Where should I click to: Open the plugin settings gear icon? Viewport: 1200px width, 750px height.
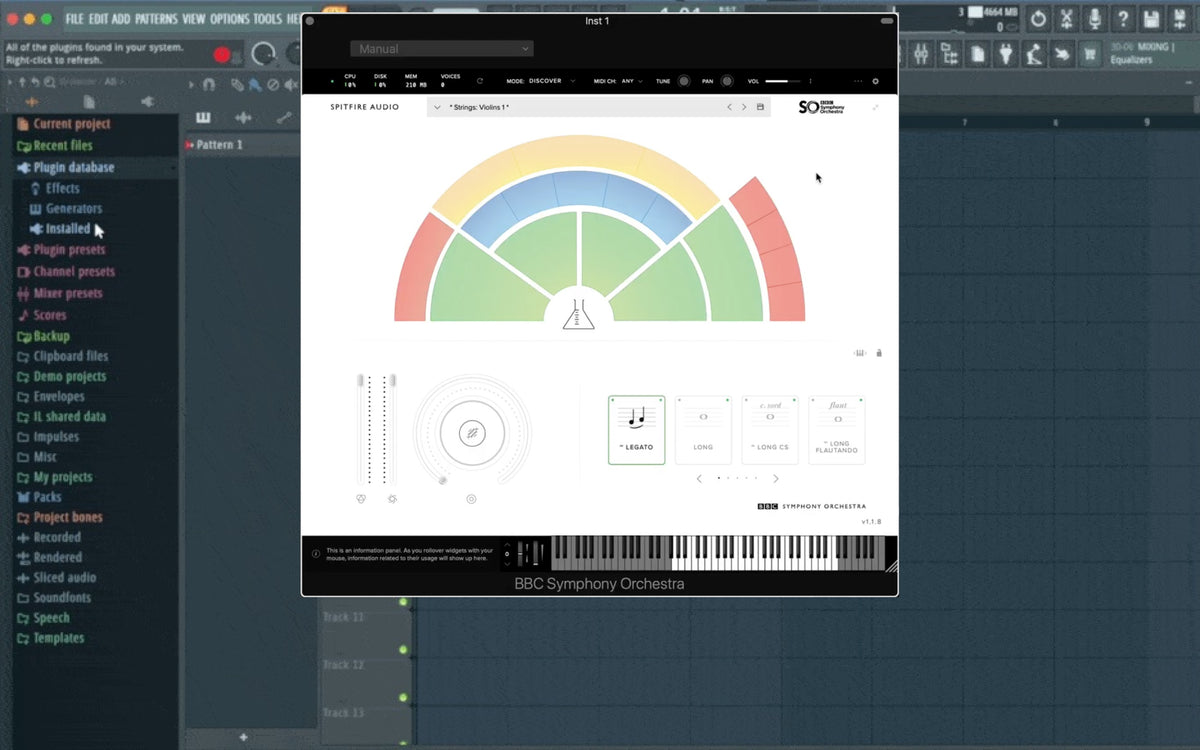(x=875, y=81)
